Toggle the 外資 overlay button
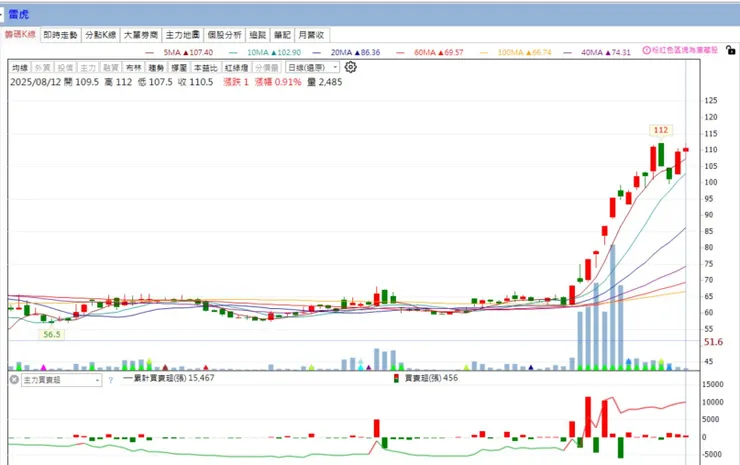 [42, 68]
